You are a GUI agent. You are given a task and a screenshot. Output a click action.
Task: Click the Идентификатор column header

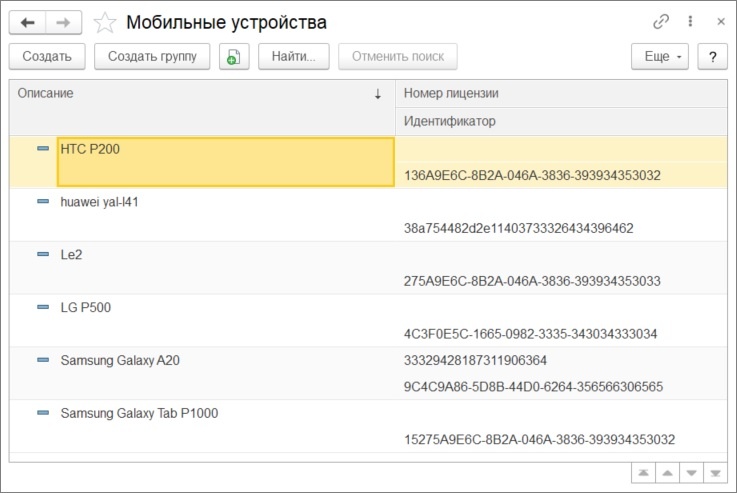[x=561, y=121]
